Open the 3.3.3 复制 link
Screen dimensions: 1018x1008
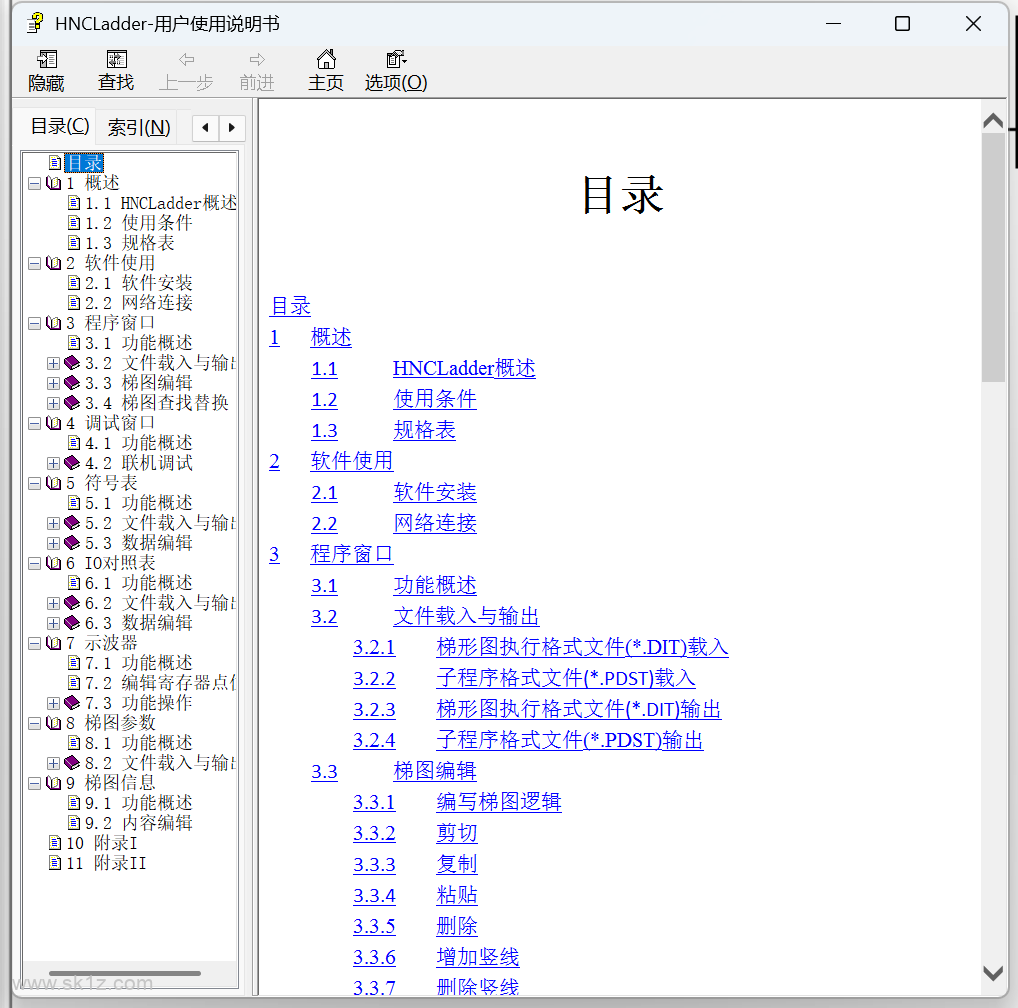[457, 864]
